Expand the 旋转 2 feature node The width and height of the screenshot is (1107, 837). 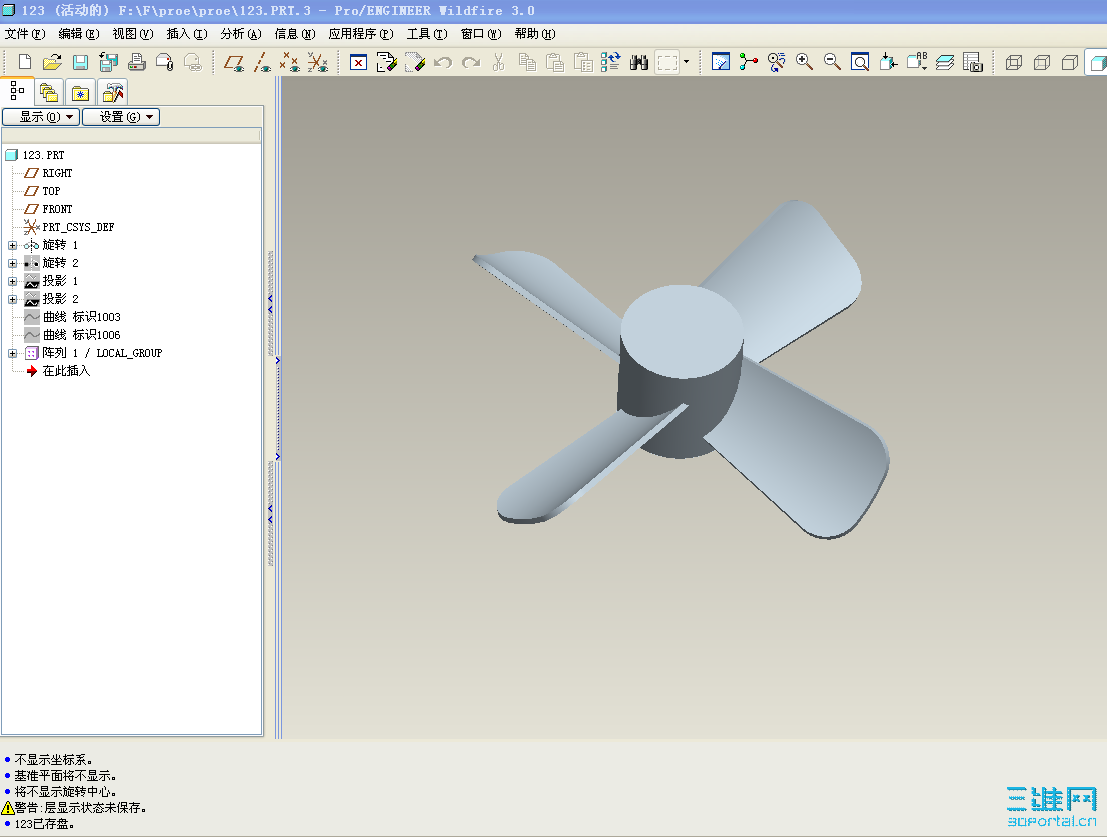pos(12,263)
